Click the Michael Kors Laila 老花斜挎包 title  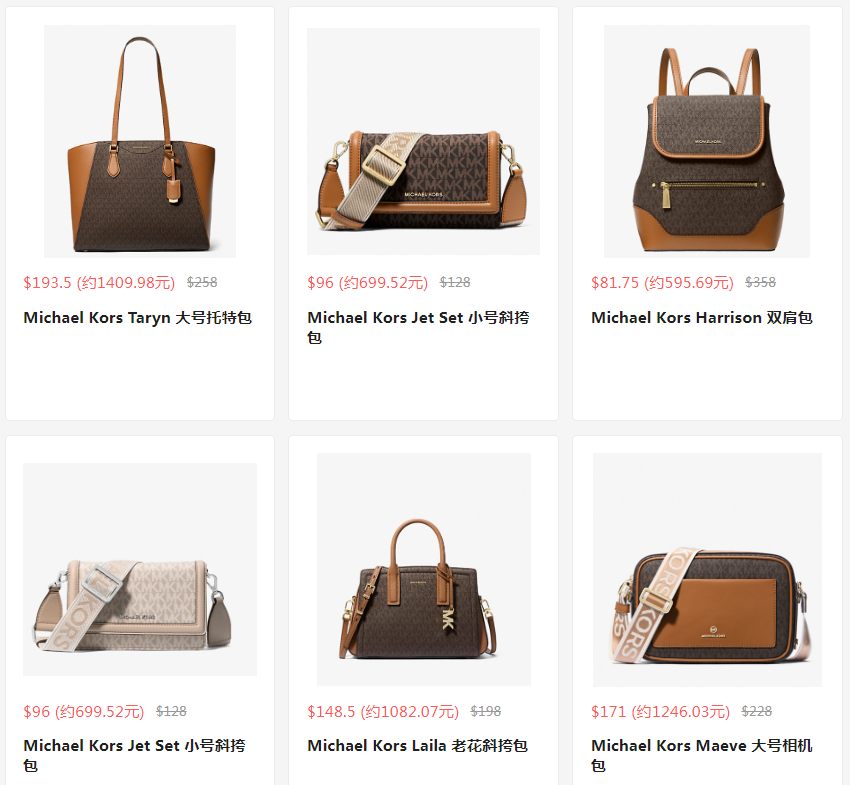[x=417, y=746]
